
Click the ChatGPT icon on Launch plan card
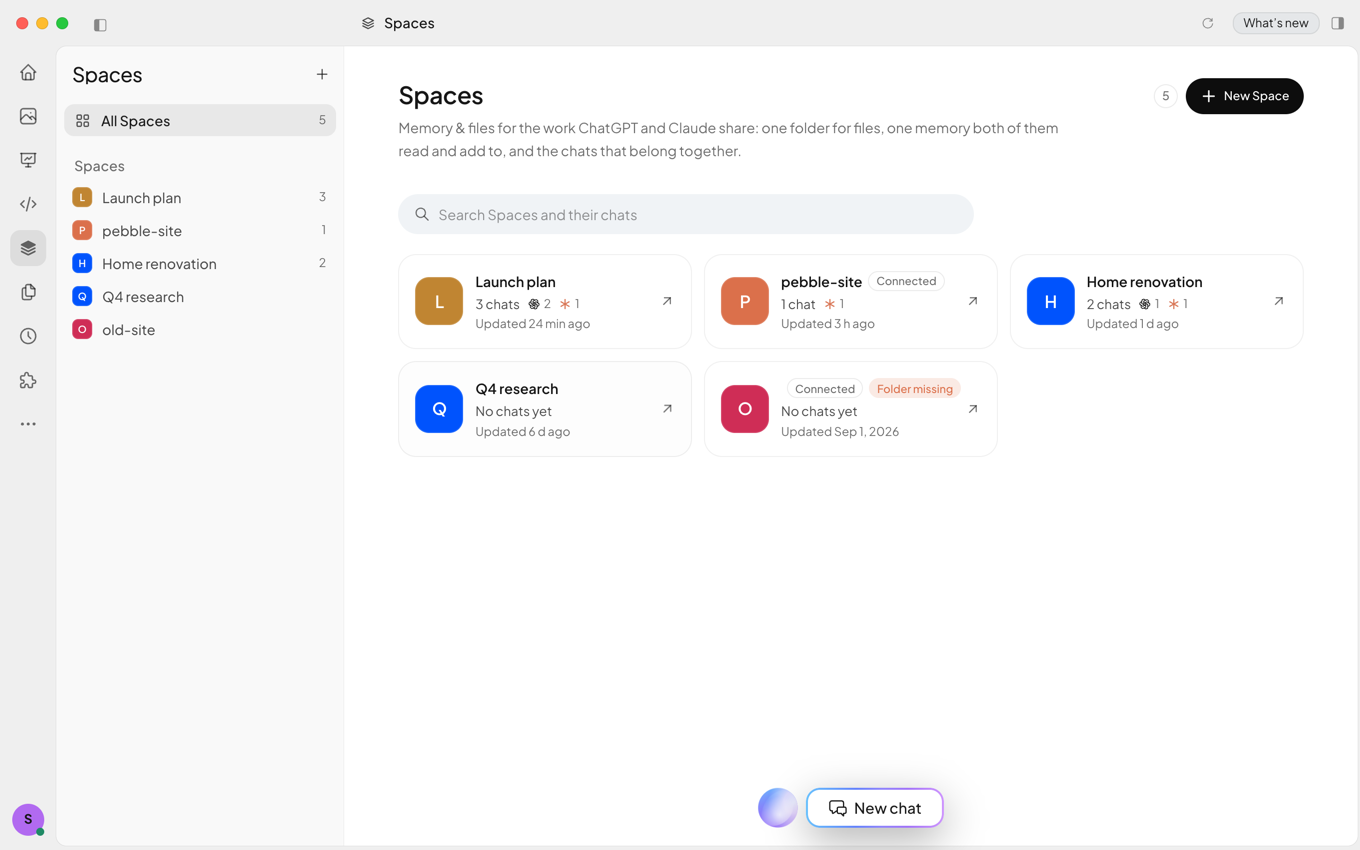pyautogui.click(x=534, y=304)
